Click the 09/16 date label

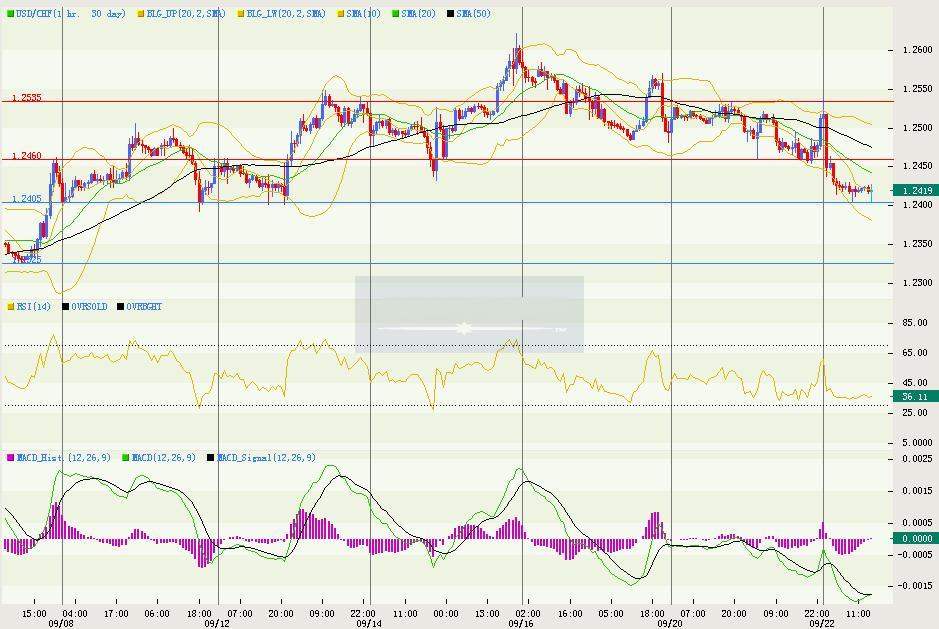(x=521, y=623)
